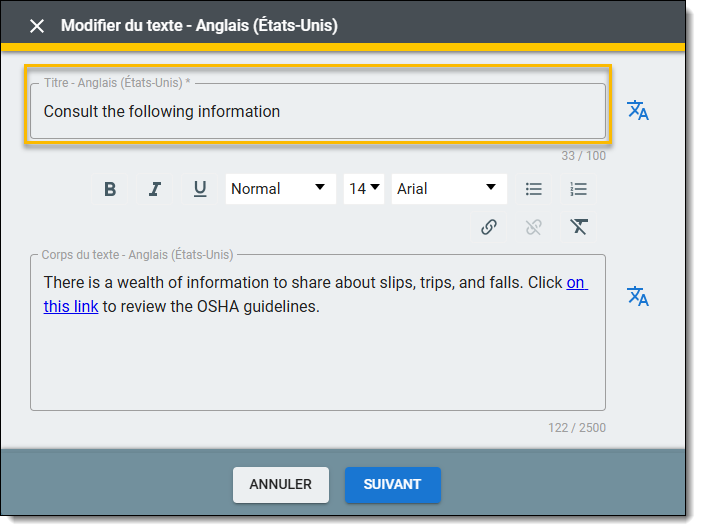
Task: Toggle underline formatting
Action: pos(200,189)
